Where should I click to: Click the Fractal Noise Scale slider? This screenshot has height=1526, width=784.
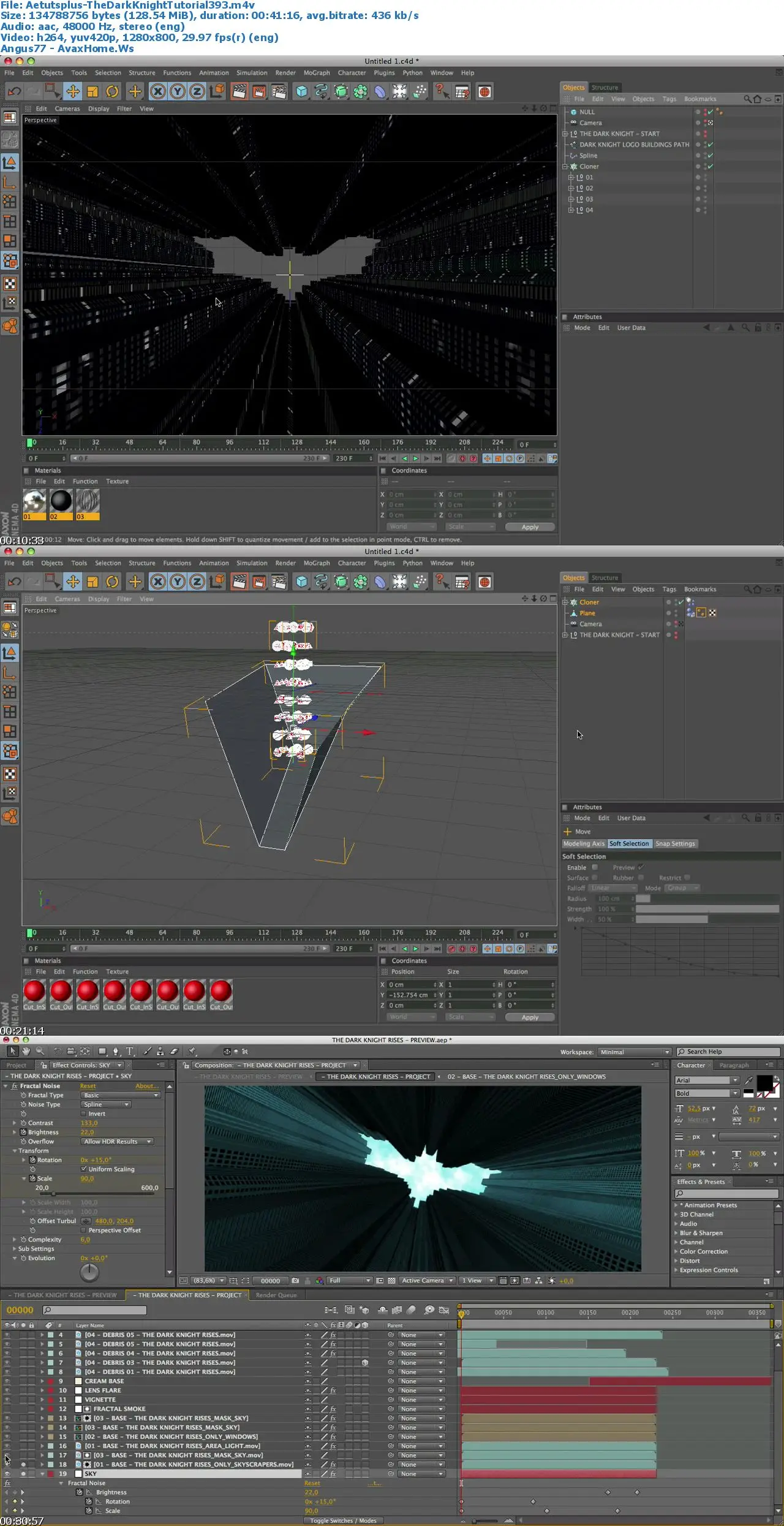pyautogui.click(x=97, y=1193)
